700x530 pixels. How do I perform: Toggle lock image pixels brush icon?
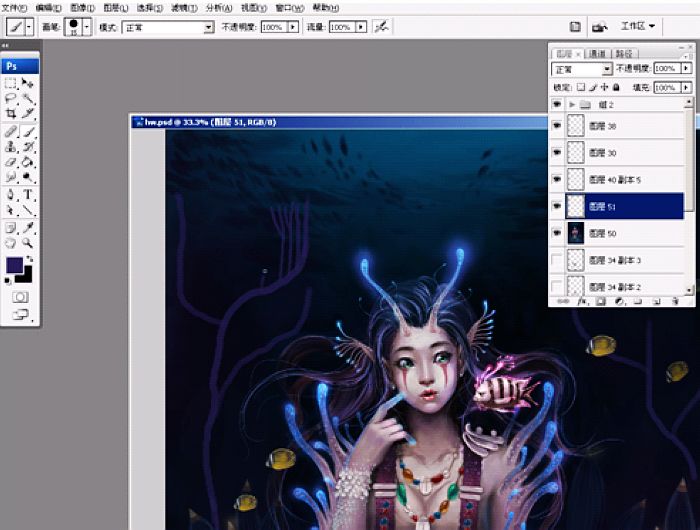tap(593, 87)
